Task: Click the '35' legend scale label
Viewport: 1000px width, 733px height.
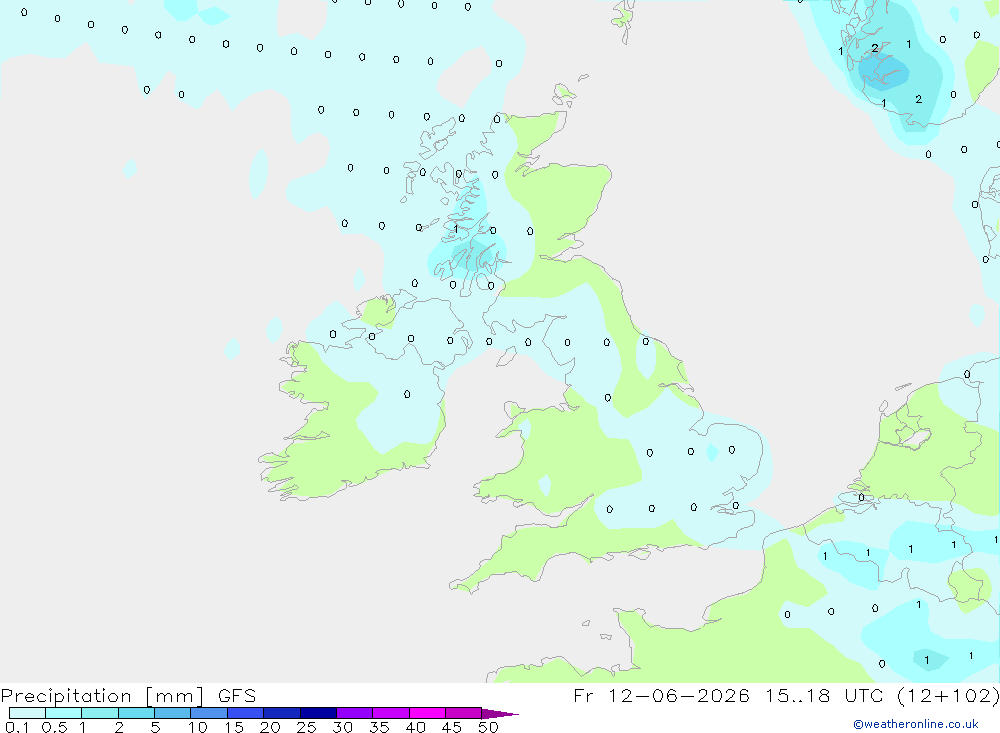Action: coord(379,727)
